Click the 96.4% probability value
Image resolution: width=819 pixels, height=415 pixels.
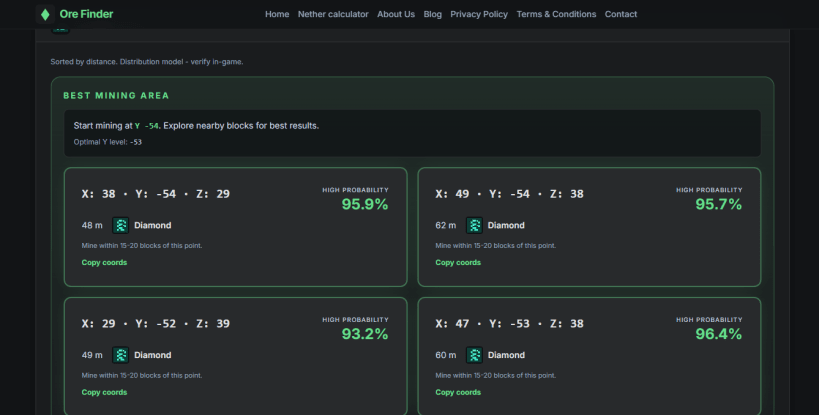tap(718, 334)
